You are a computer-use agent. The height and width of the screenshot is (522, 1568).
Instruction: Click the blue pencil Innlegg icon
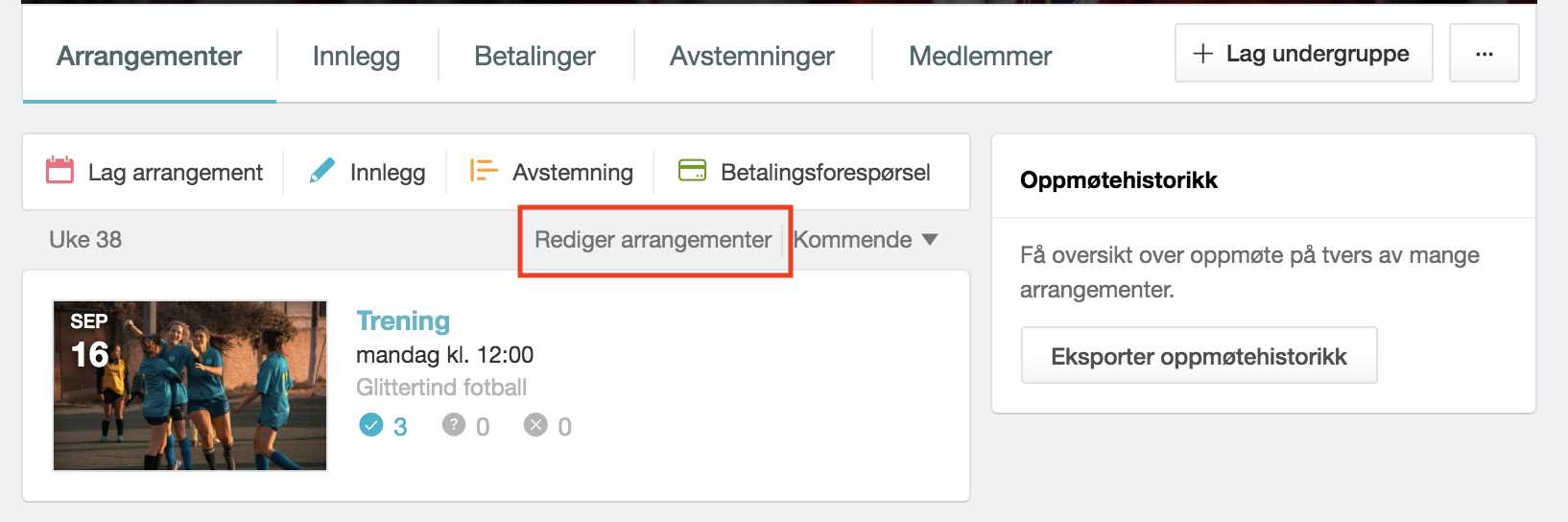click(x=322, y=171)
